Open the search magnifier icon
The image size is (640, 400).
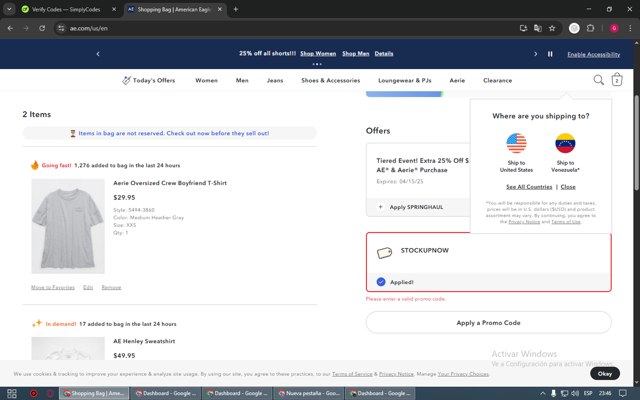click(598, 80)
